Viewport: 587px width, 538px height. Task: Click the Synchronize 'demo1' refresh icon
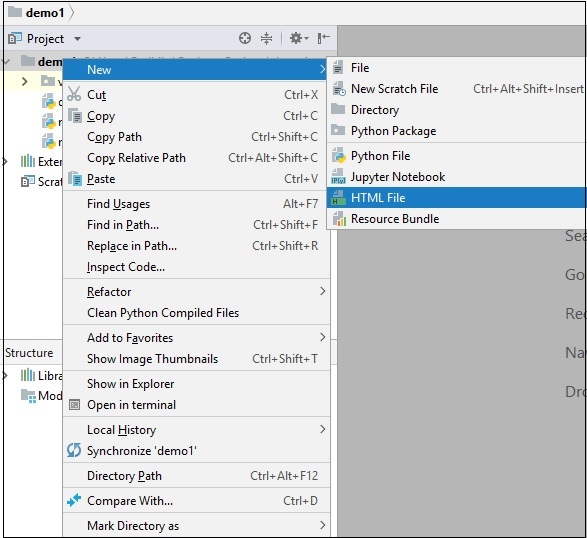click(x=74, y=450)
